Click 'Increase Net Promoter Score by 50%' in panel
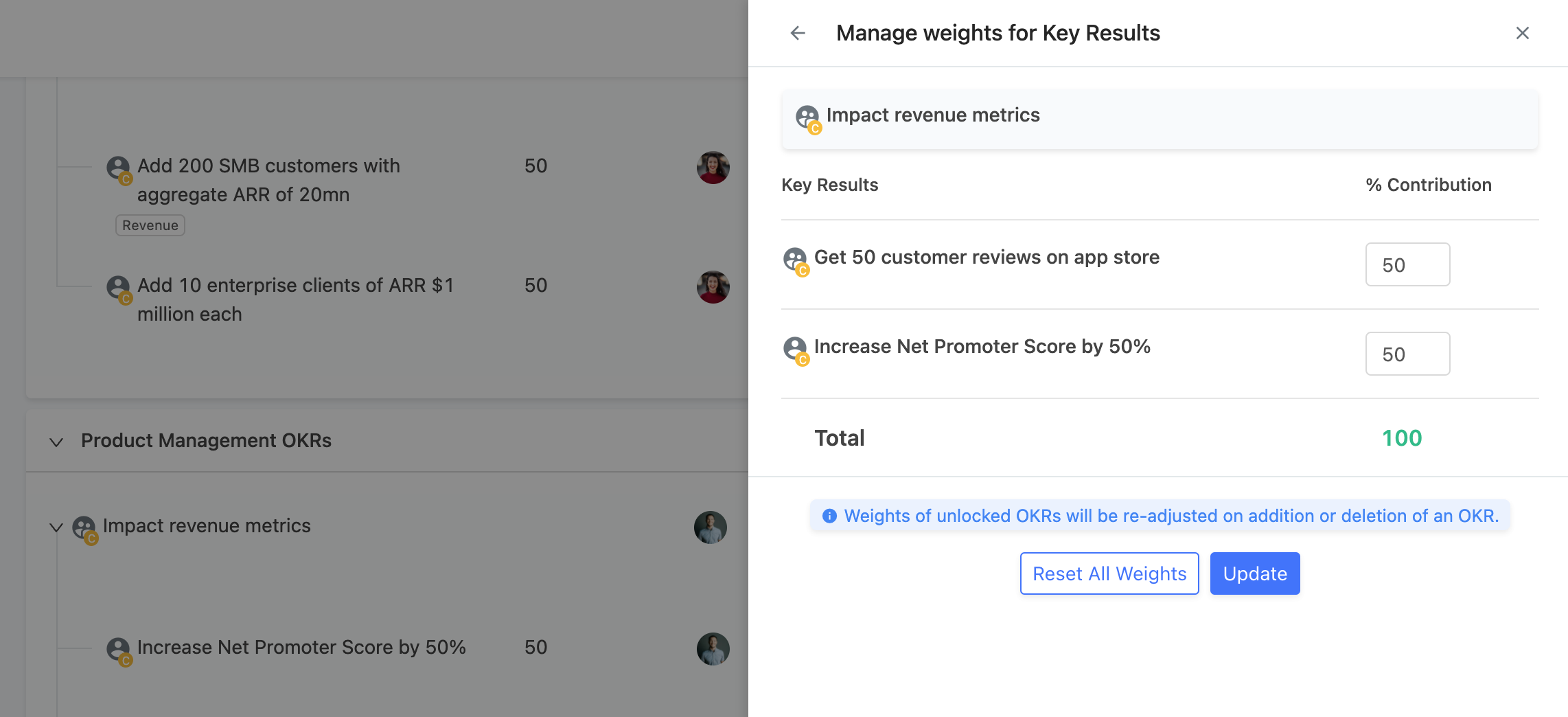 point(982,346)
